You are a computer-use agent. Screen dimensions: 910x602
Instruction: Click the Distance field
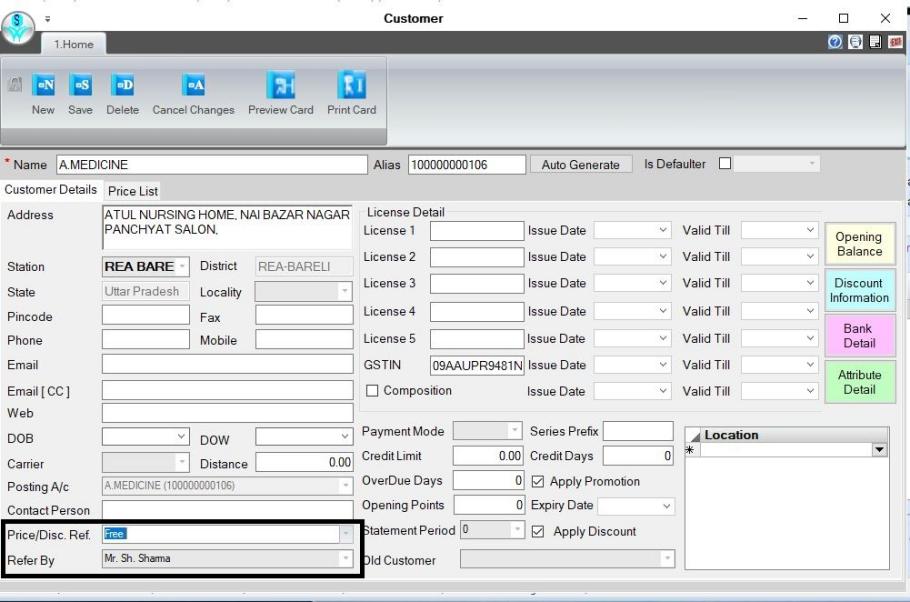304,463
